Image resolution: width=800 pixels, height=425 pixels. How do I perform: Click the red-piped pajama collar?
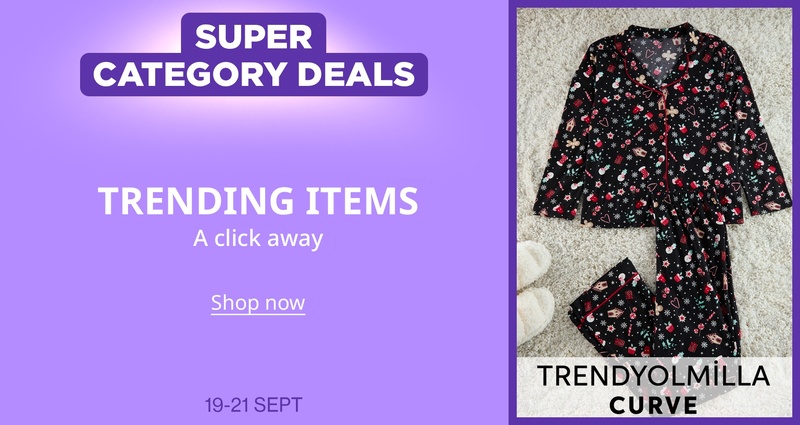(x=656, y=56)
